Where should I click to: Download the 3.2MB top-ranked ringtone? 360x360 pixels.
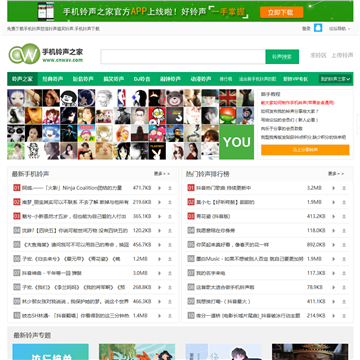(x=344, y=188)
